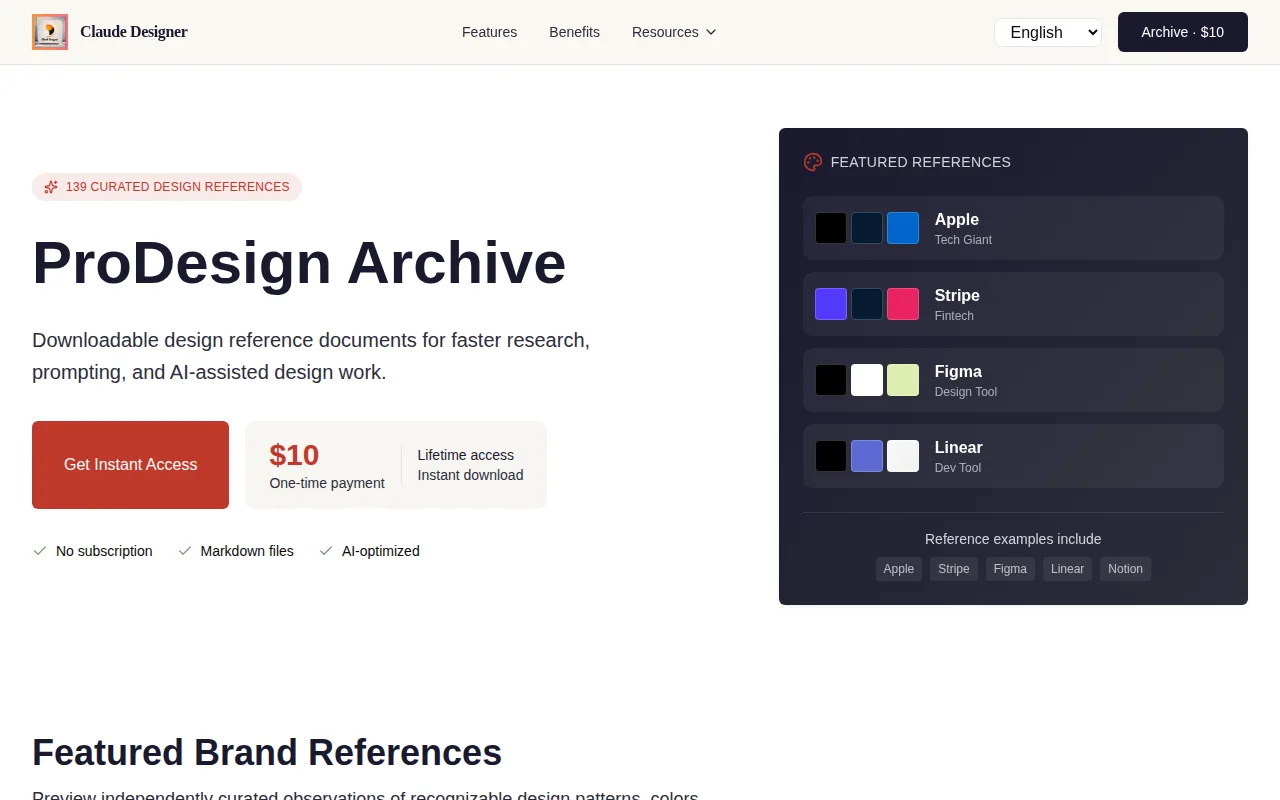
Task: Select the Linear reference card title
Action: pyautogui.click(x=959, y=448)
